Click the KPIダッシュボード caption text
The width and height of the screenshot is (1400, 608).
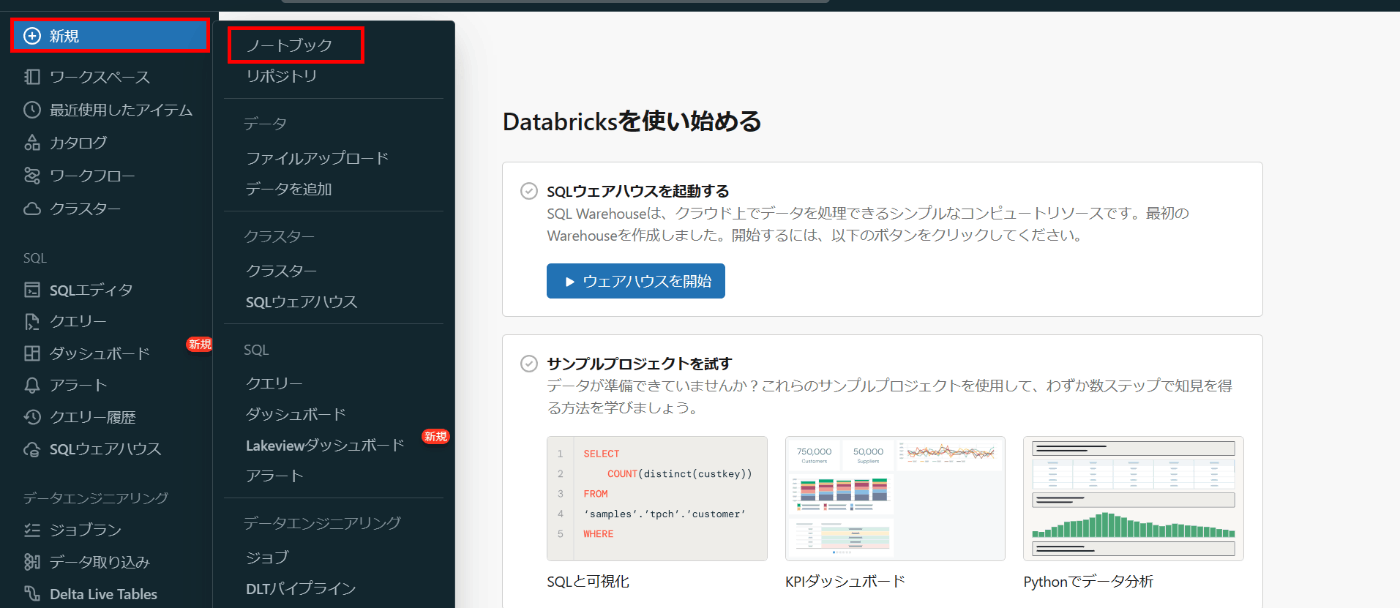[845, 581]
